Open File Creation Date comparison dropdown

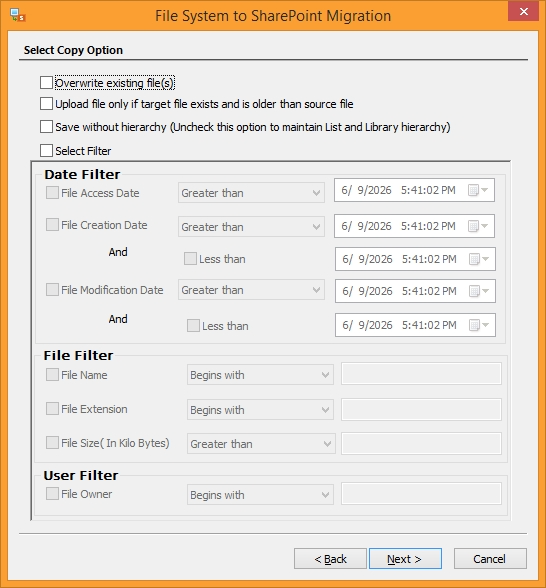pos(251,226)
